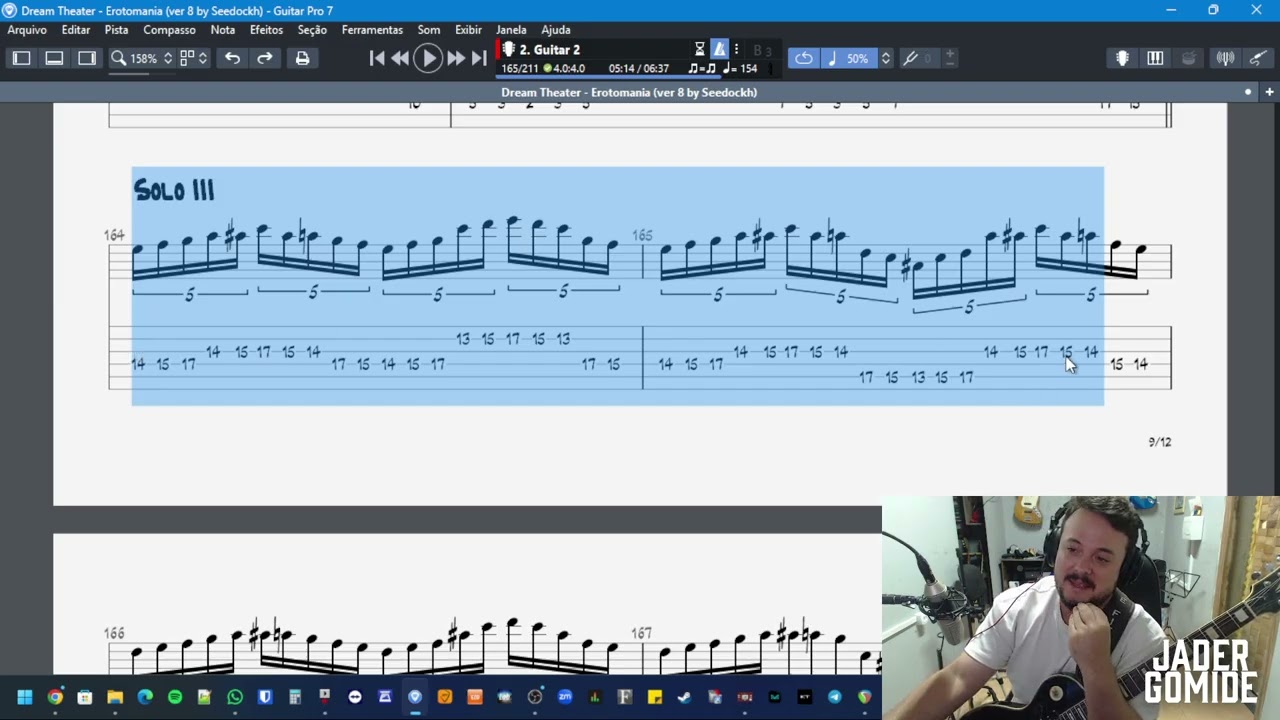Fast forward to the next bar
Image resolution: width=1280 pixels, height=720 pixels.
coord(456,58)
